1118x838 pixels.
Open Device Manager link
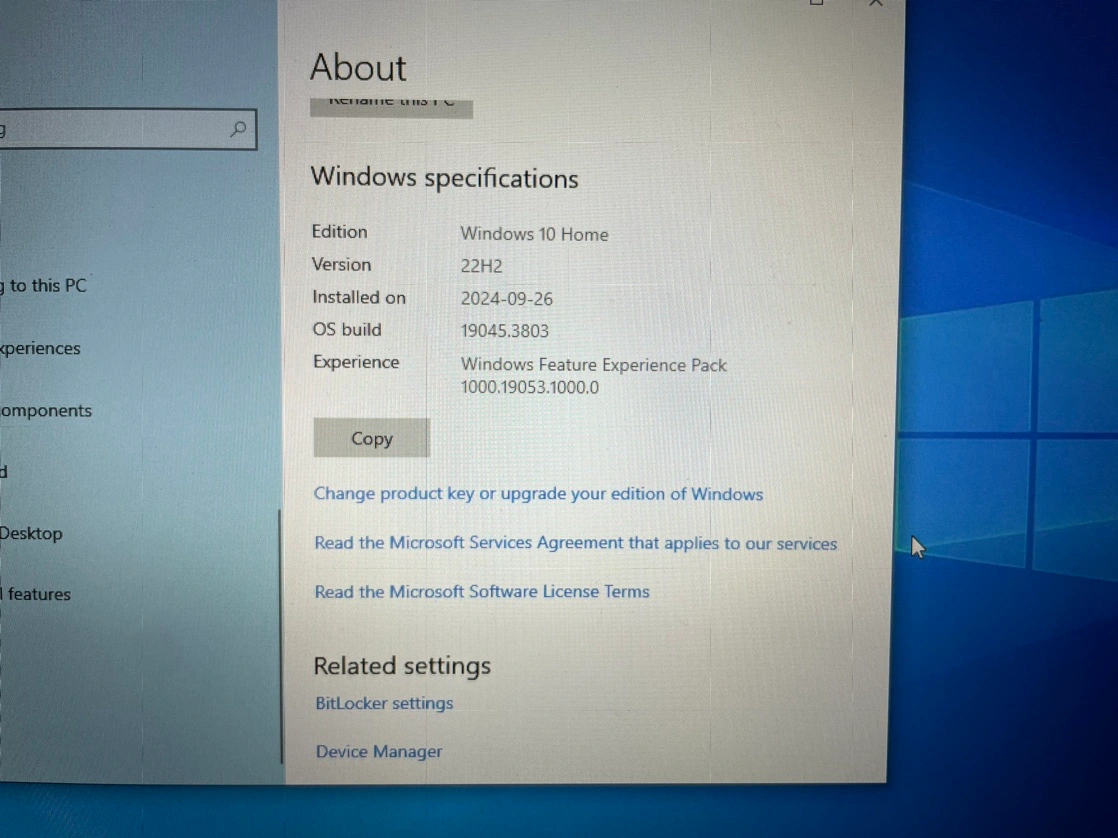tap(379, 751)
